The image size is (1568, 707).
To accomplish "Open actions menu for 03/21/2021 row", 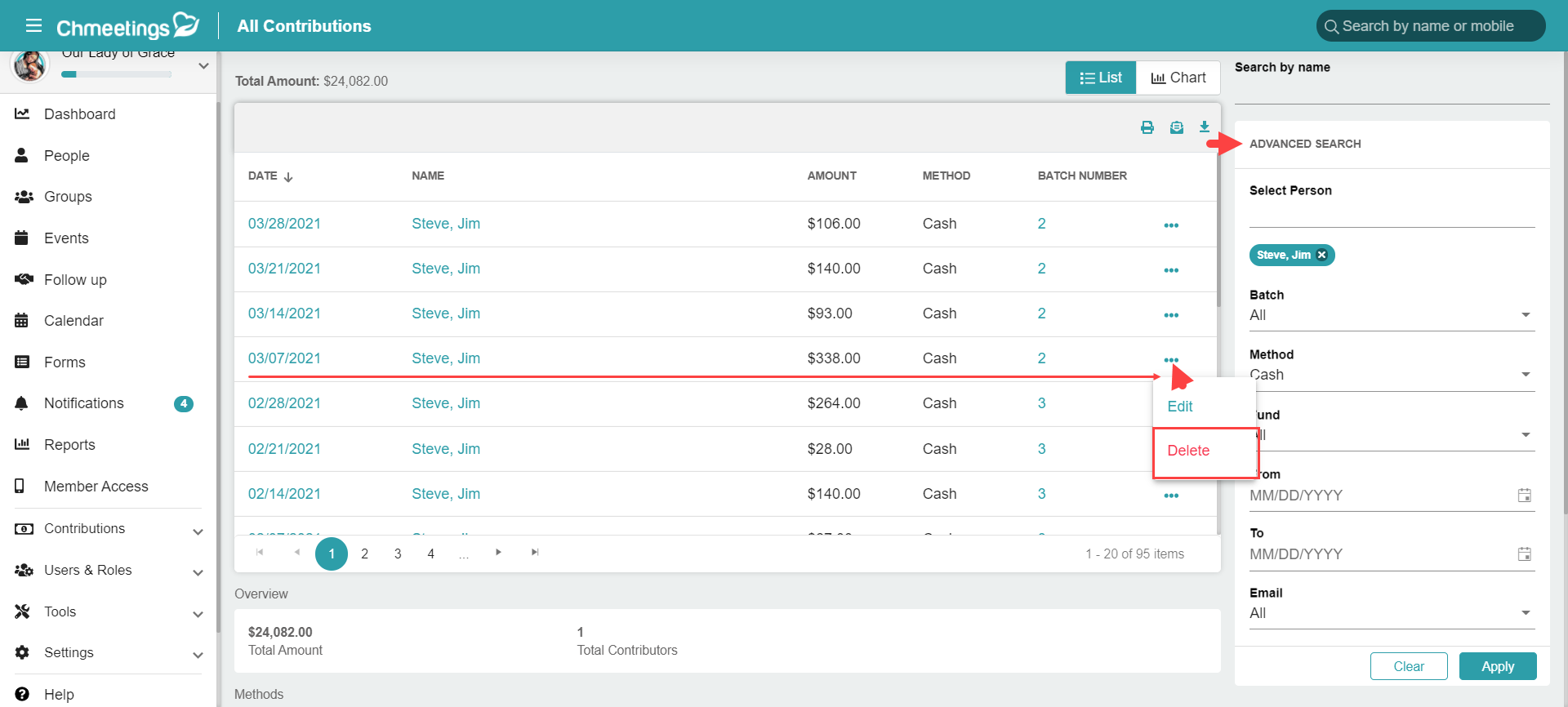I will [1171, 270].
